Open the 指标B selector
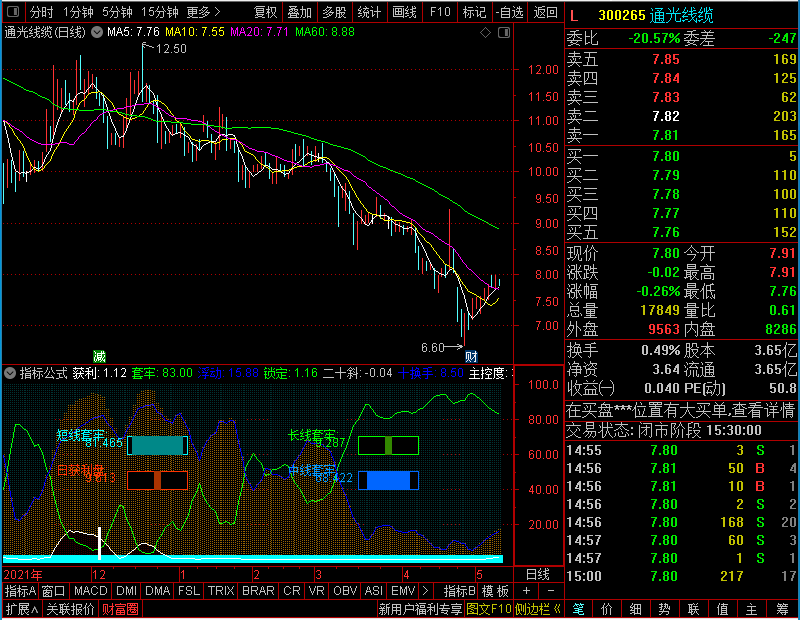This screenshot has width=800, height=620. 459,591
